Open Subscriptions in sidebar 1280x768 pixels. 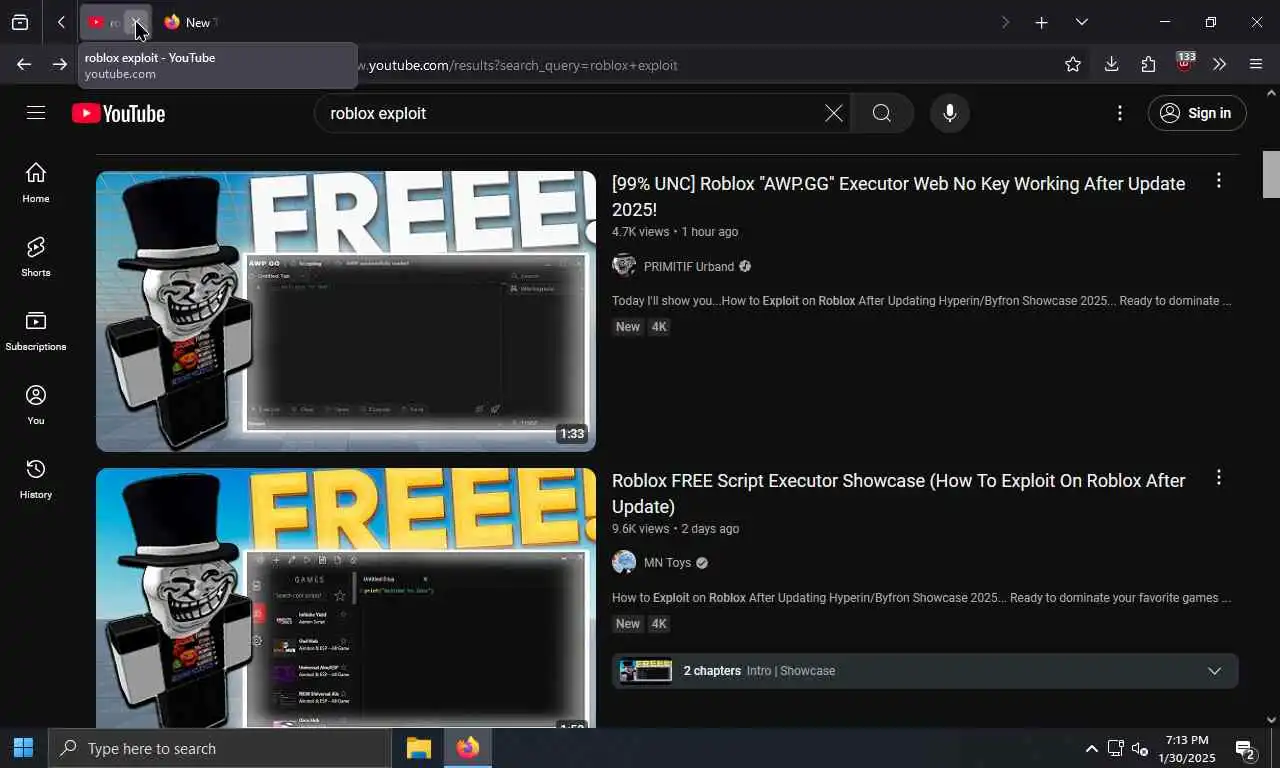[36, 331]
